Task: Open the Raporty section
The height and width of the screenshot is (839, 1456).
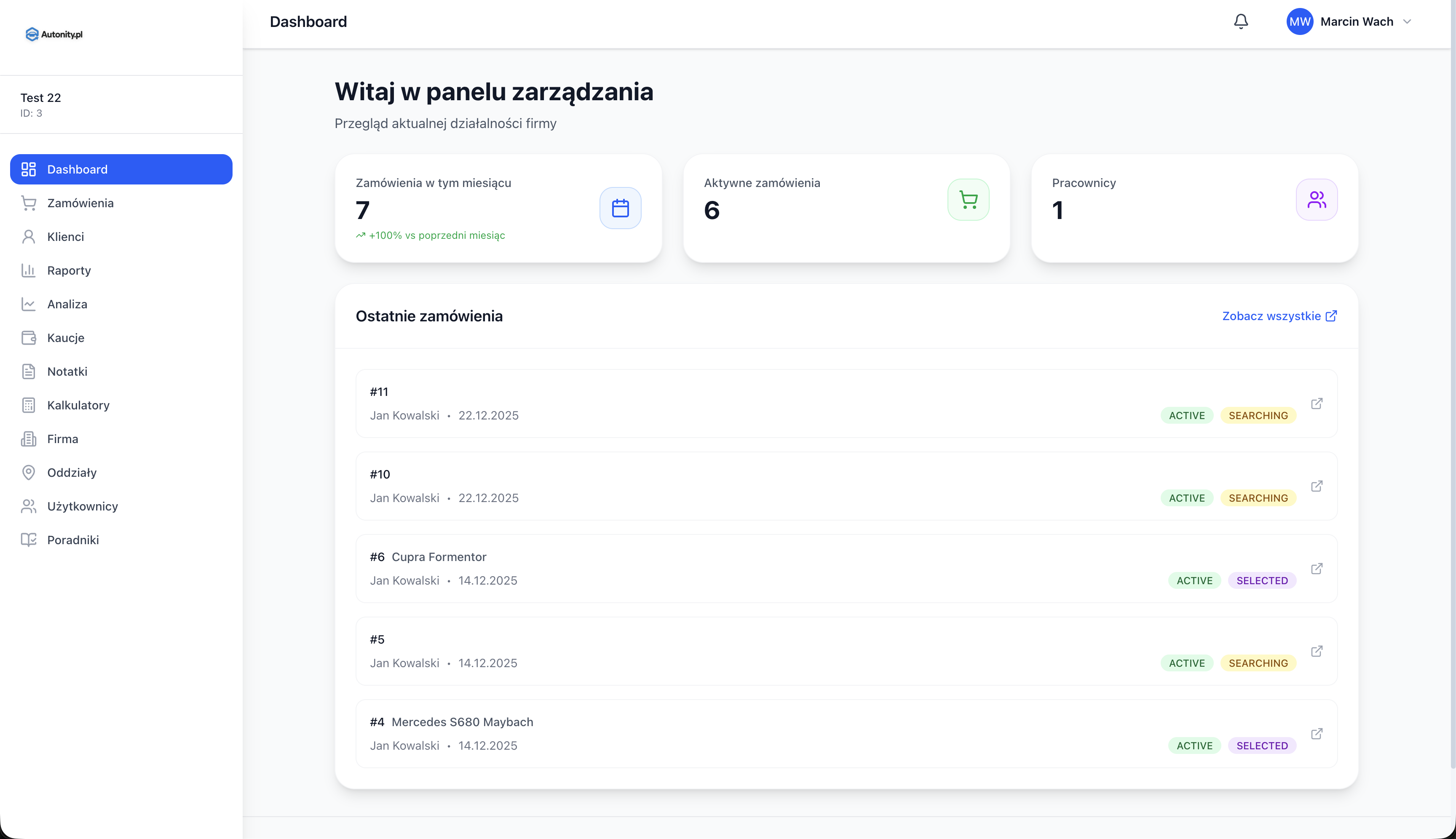Action: click(69, 270)
